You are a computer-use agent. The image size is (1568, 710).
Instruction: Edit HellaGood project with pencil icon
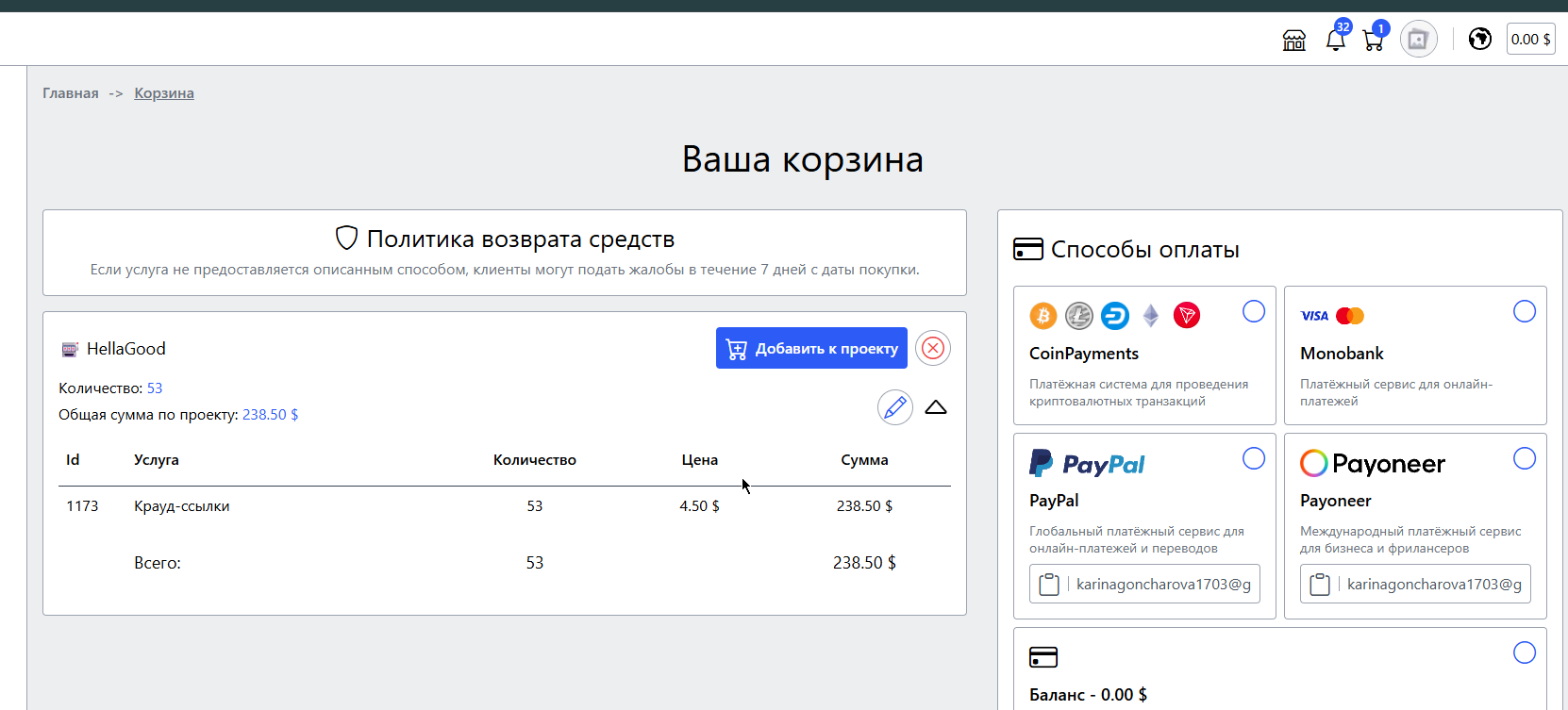(895, 407)
